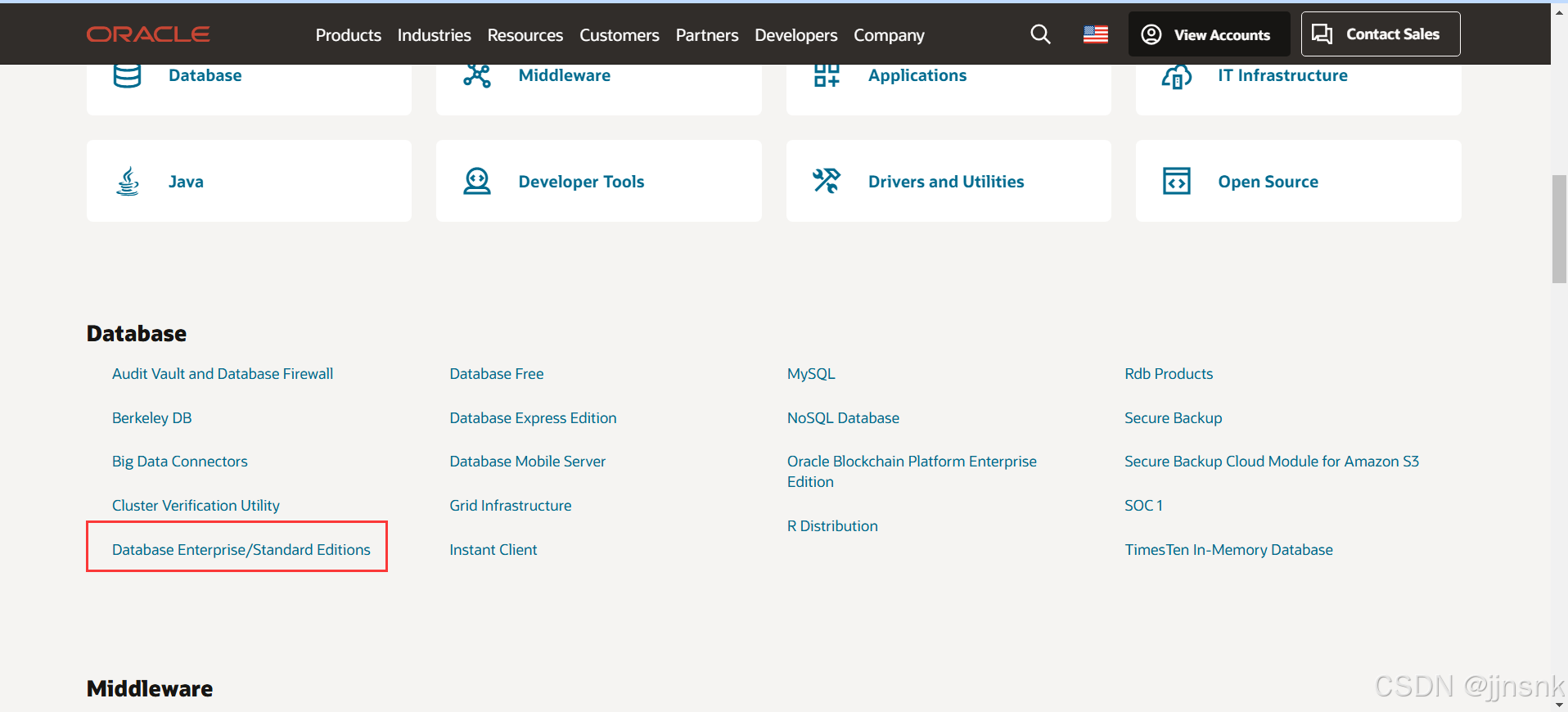Select the Database category card
The height and width of the screenshot is (712, 1568).
coord(249,90)
